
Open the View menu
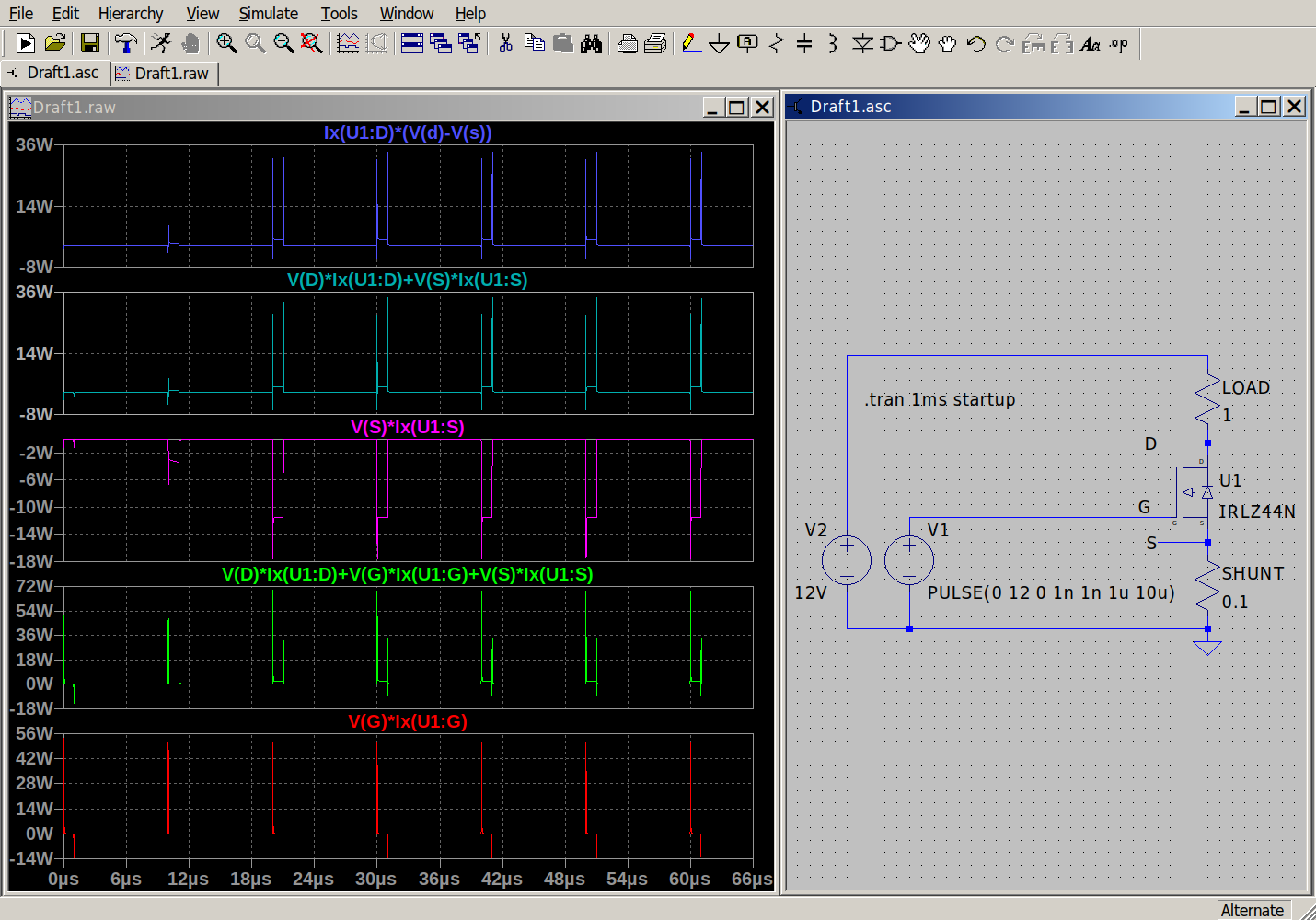point(202,14)
